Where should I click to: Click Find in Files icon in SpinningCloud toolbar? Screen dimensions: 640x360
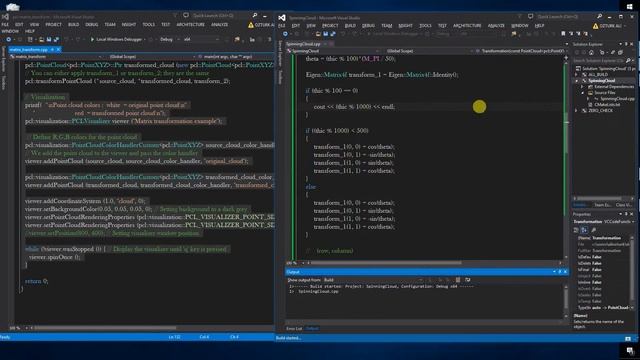[513, 34]
